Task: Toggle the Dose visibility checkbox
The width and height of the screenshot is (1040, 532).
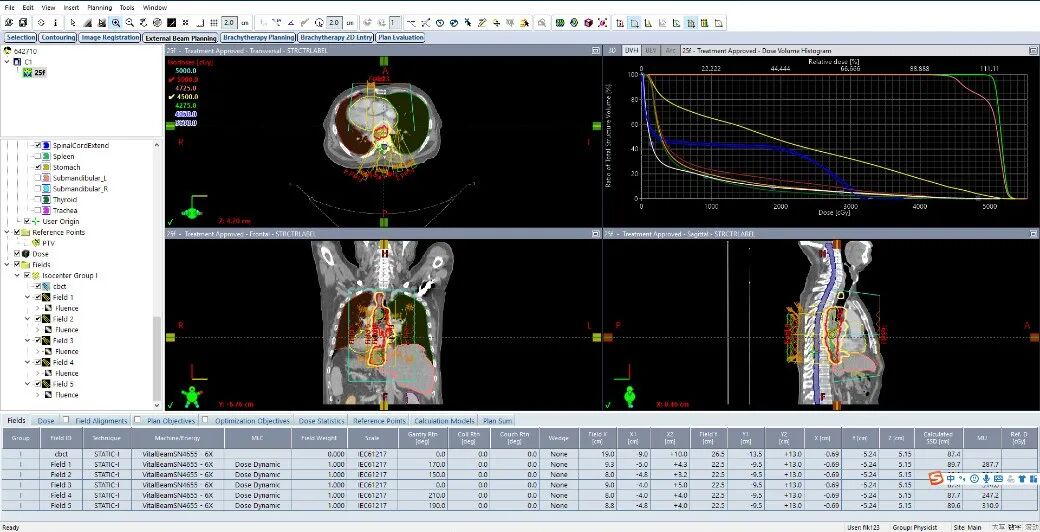Action: pos(17,253)
